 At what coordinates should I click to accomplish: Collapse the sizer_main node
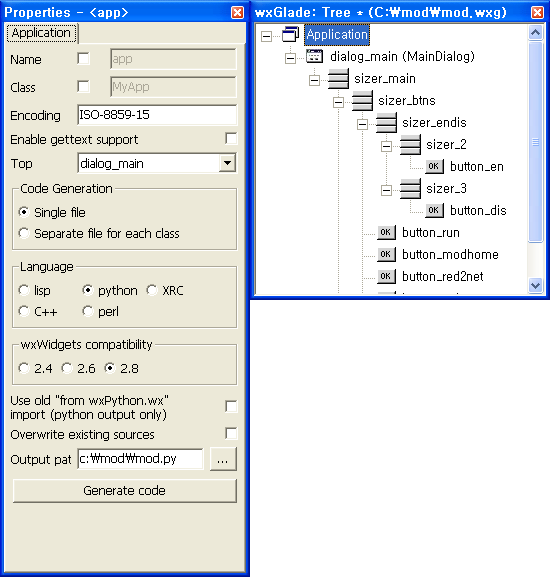[315, 80]
